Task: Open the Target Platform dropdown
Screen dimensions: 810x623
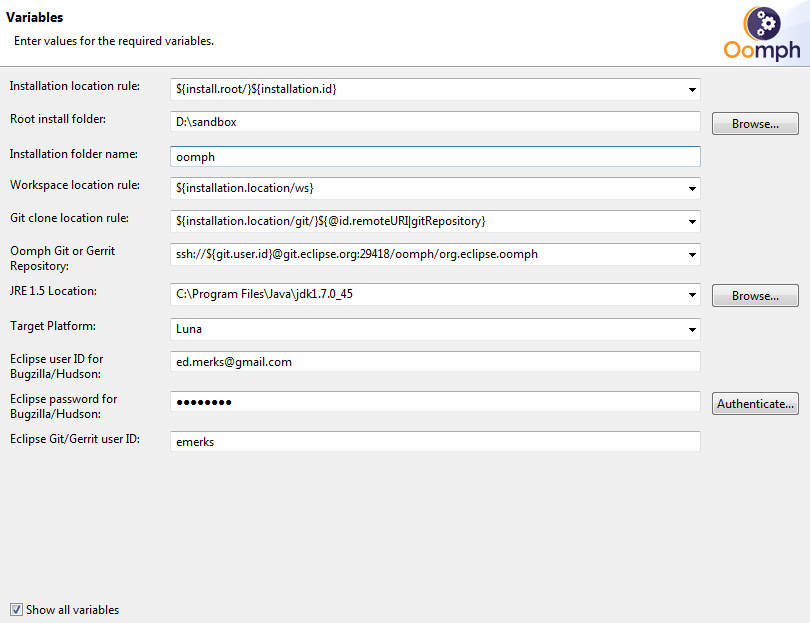Action: [x=692, y=329]
